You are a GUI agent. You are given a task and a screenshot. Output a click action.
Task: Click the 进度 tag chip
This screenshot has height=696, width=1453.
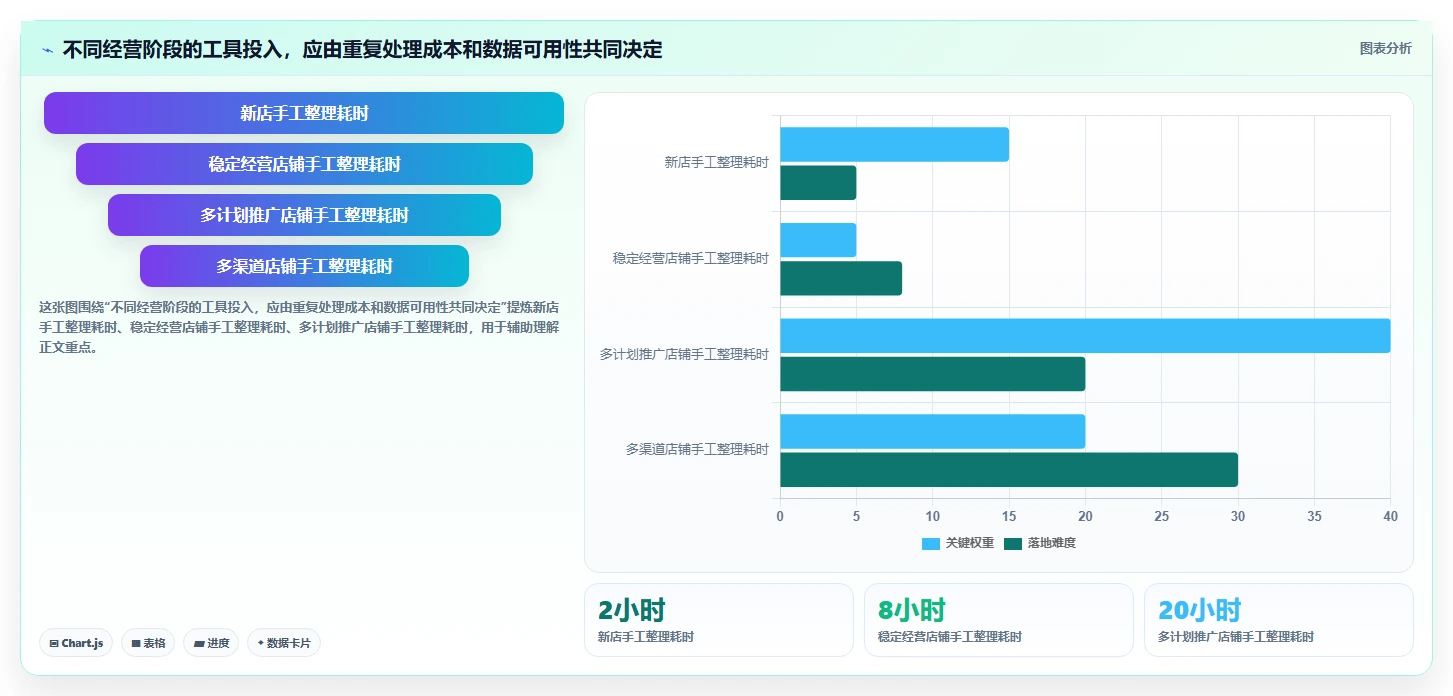click(211, 643)
